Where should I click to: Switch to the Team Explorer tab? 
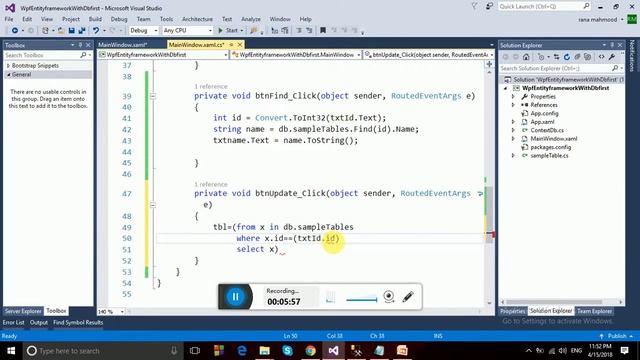(x=594, y=311)
